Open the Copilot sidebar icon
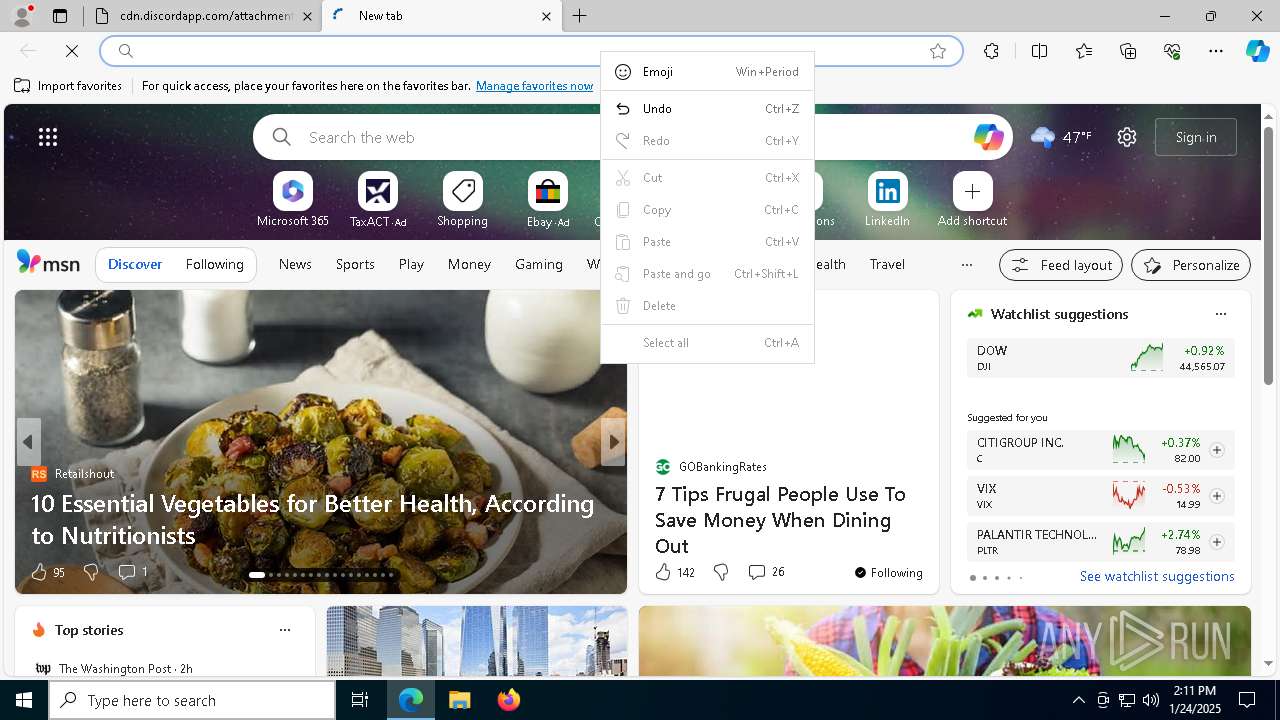The height and width of the screenshot is (720, 1280). 1257,51
